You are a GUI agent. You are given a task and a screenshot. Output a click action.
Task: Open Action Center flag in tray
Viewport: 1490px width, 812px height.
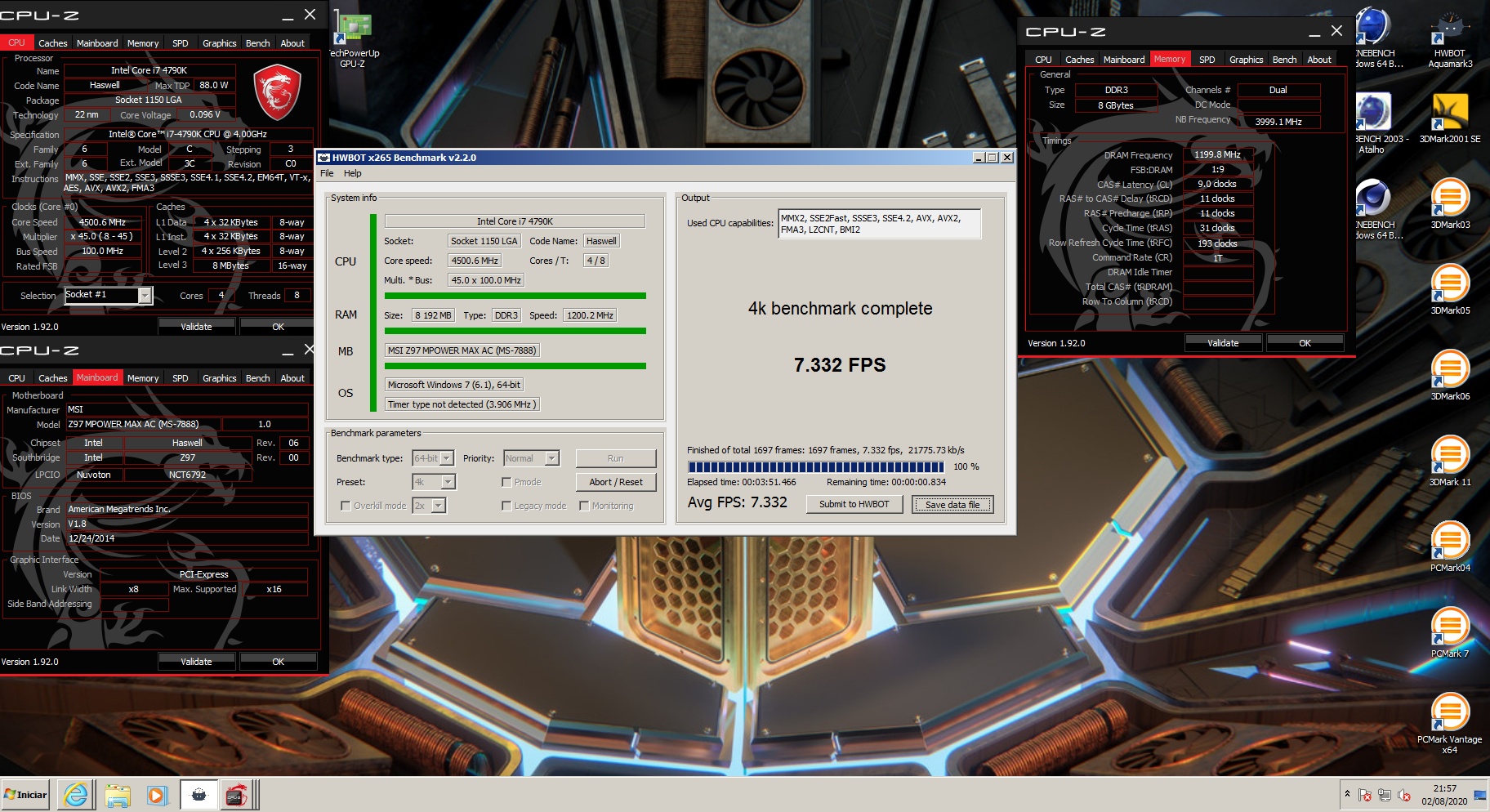tap(1365, 795)
